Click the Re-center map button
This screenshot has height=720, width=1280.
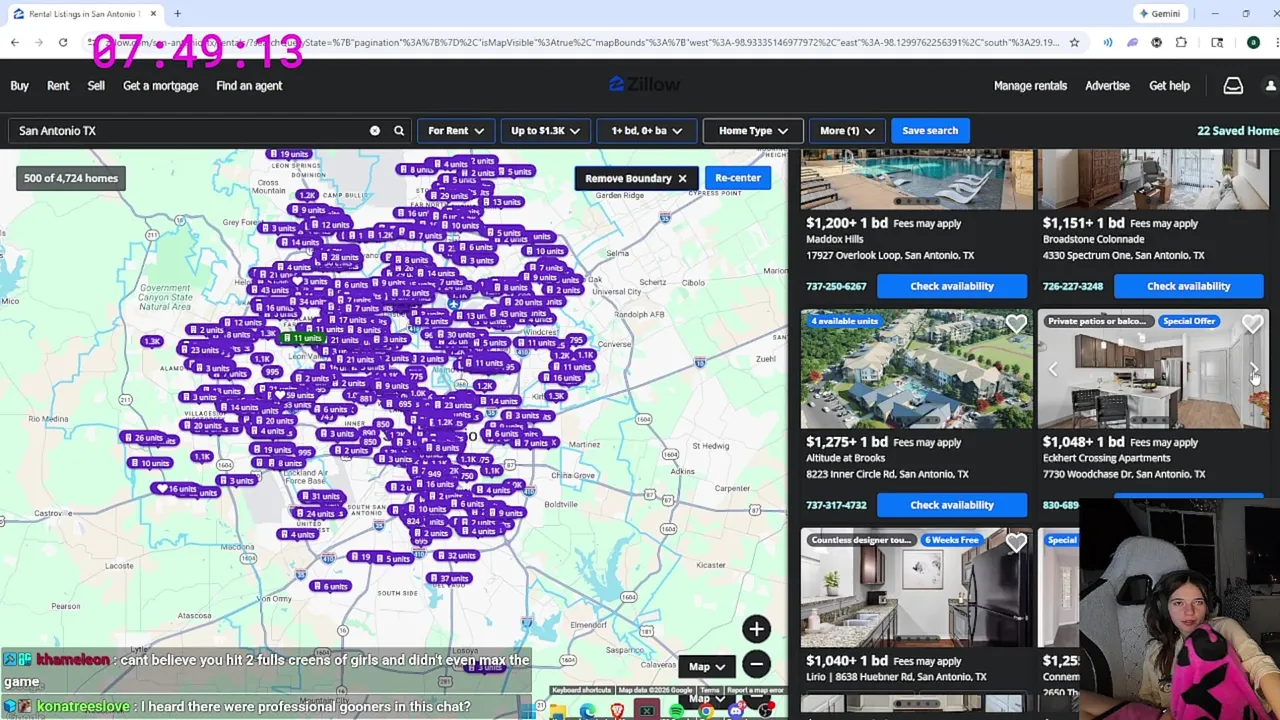738,178
